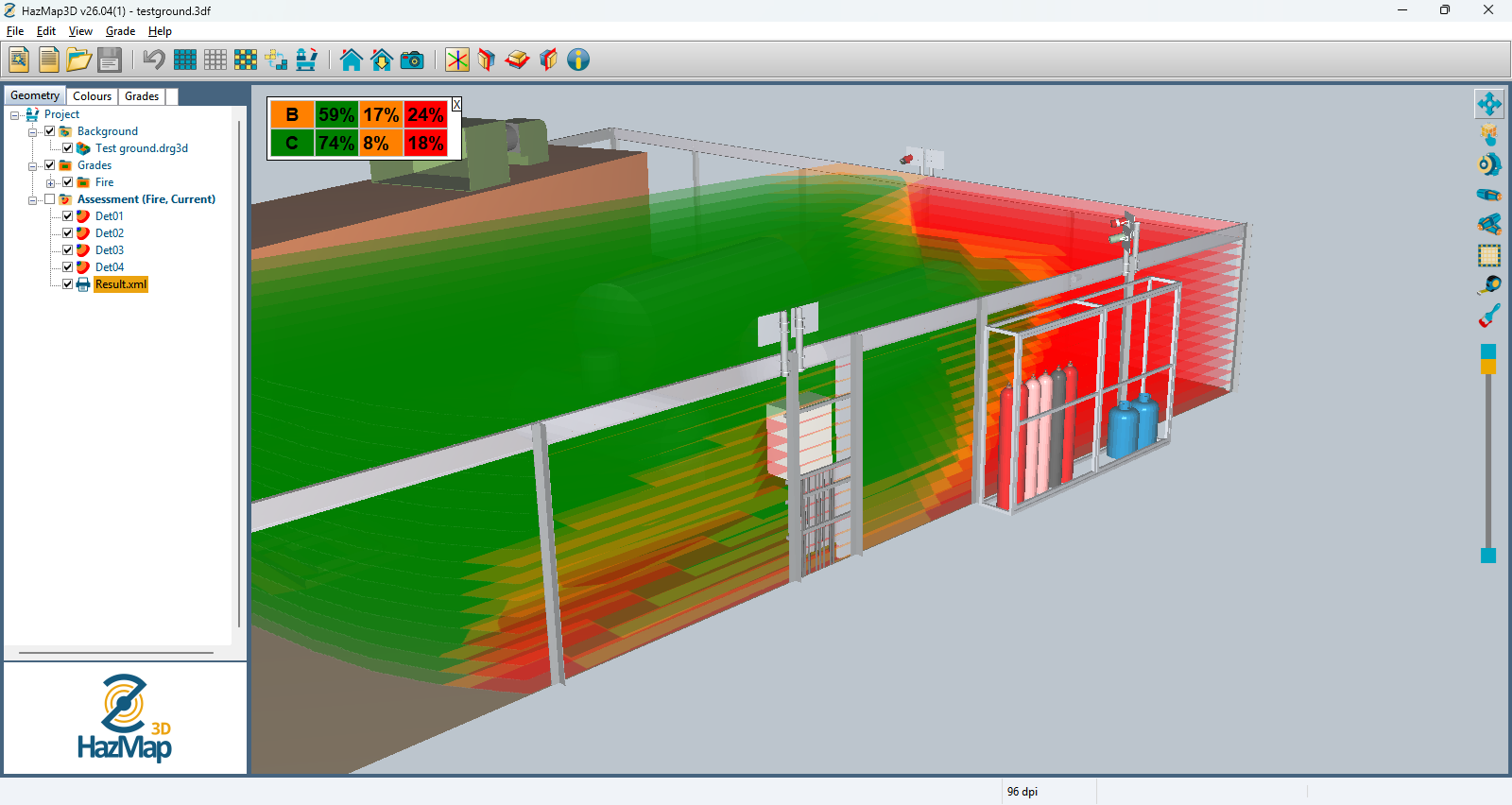This screenshot has width=1512, height=805.
Task: Expand the Fire grade node
Action: pos(51,183)
